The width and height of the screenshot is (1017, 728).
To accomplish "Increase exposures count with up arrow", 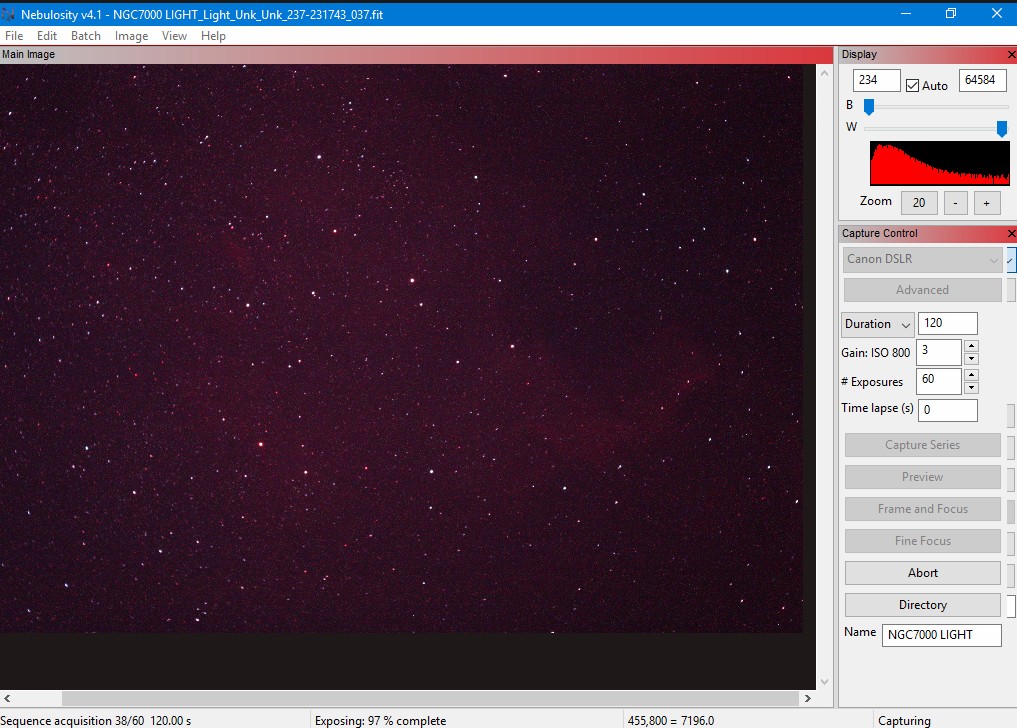I will point(971,375).
